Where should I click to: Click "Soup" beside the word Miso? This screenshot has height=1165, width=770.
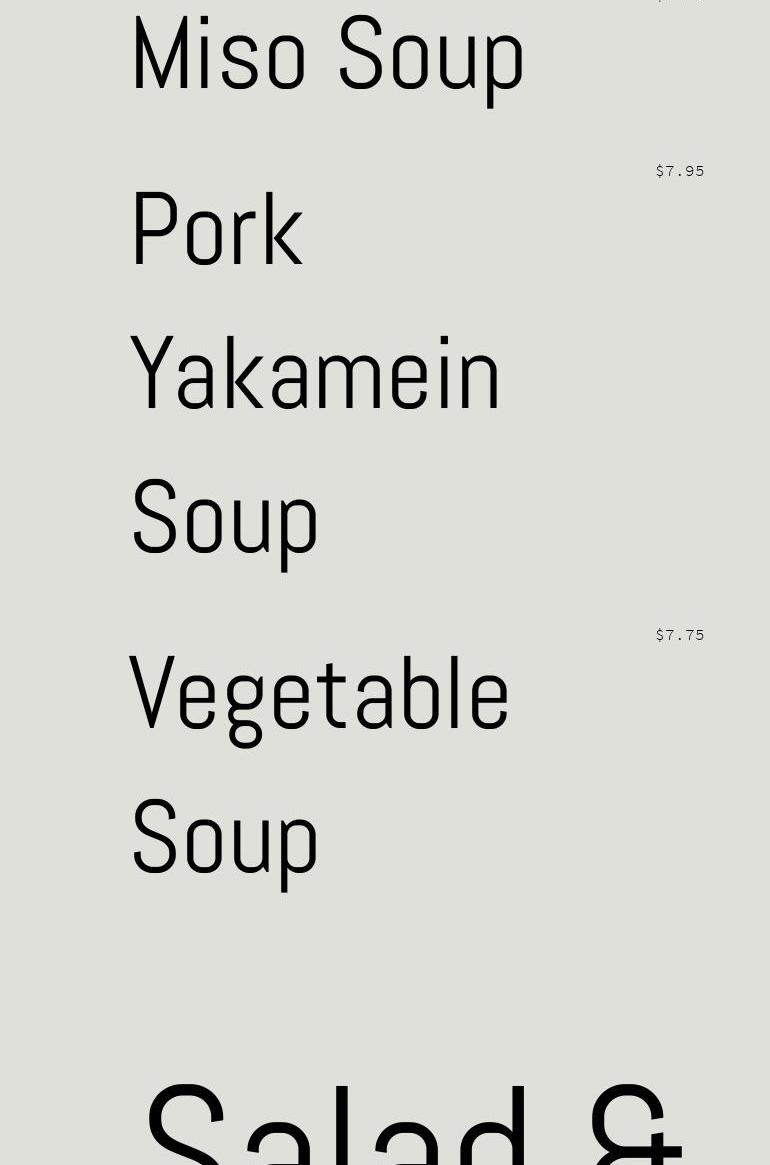coord(431,56)
